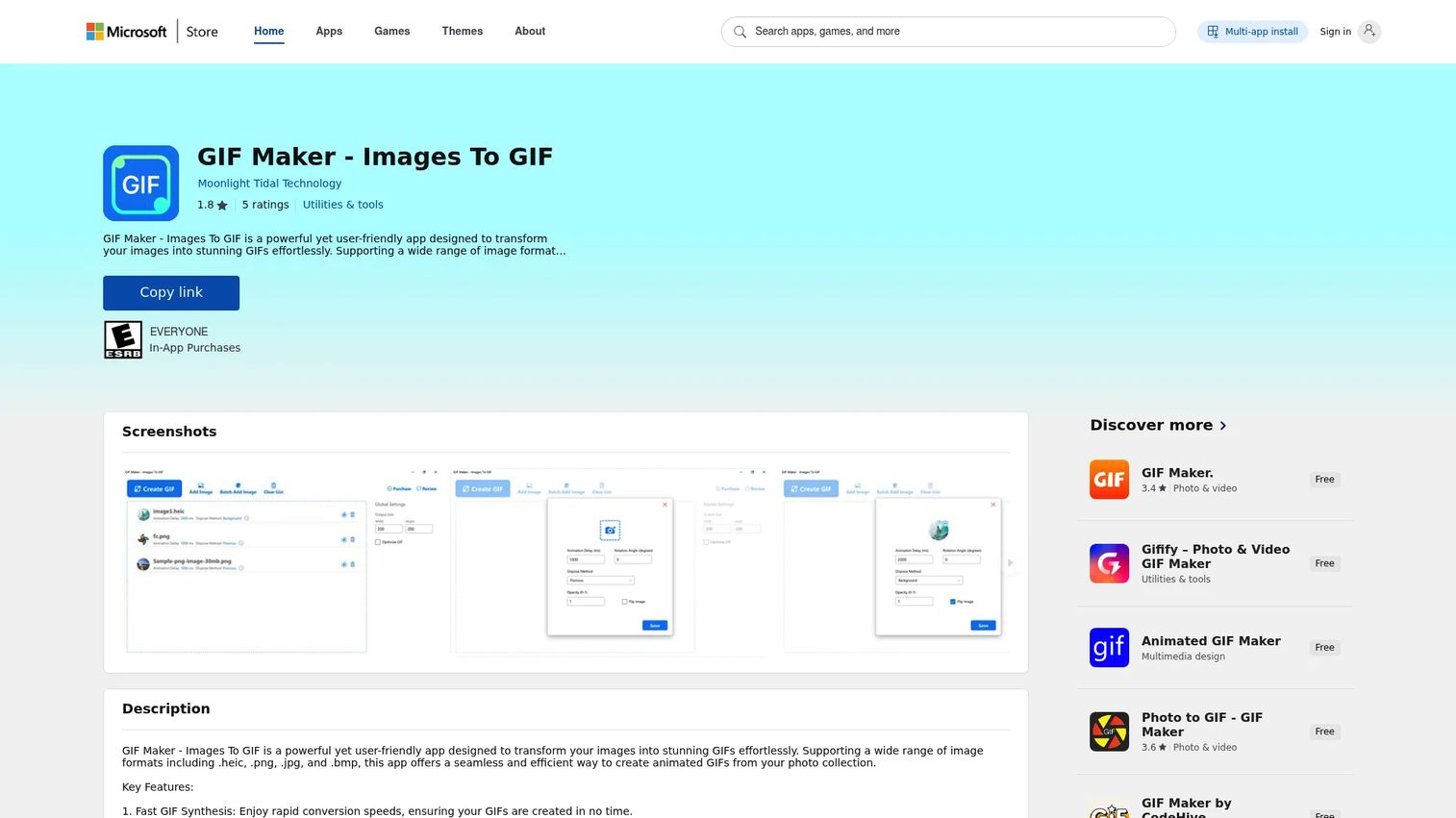The width and height of the screenshot is (1456, 818).
Task: Open the second screenshot with camera dialog
Action: 610,561
